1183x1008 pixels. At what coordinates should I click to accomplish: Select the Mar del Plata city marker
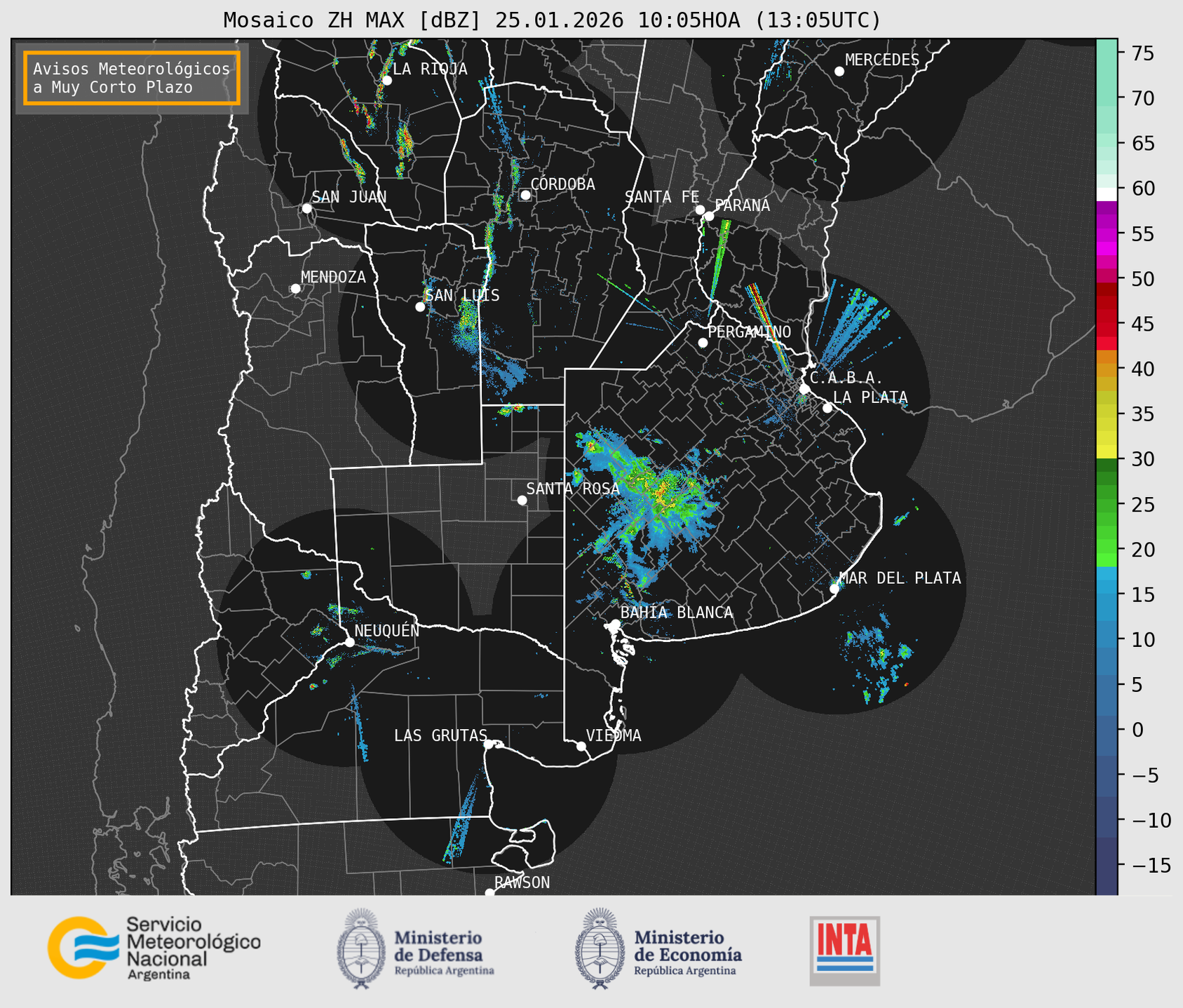[834, 589]
